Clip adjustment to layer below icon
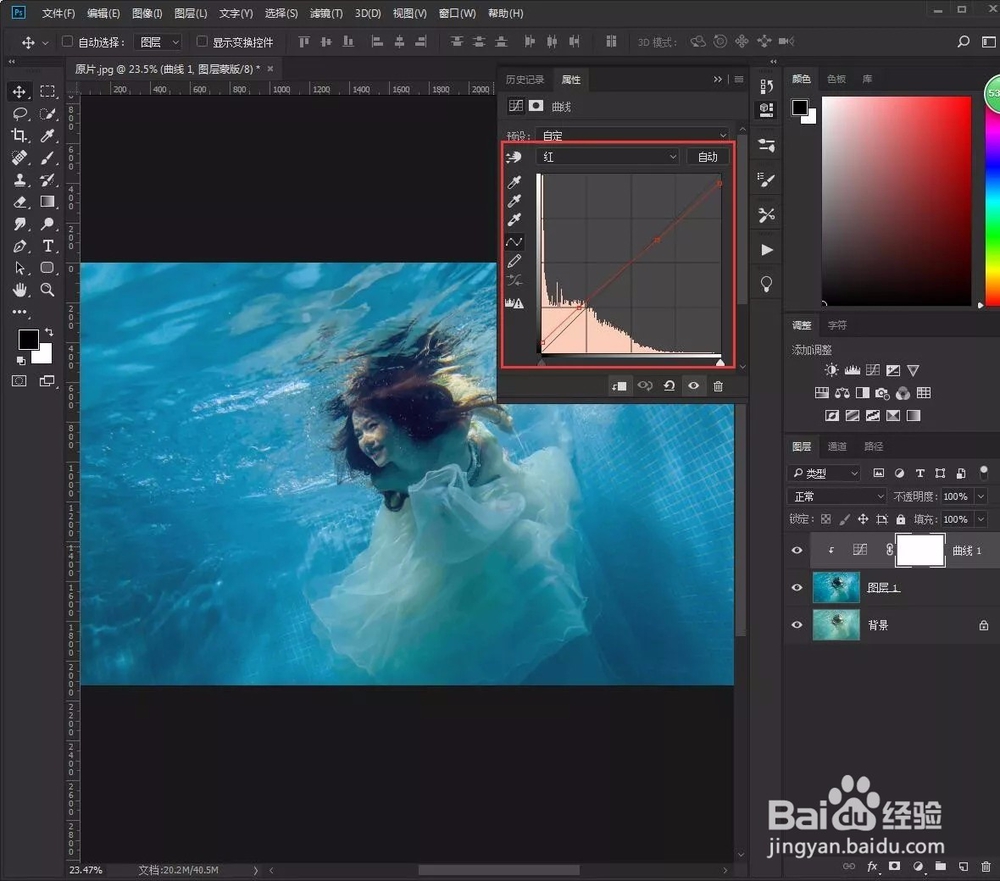1000x881 pixels. 619,386
